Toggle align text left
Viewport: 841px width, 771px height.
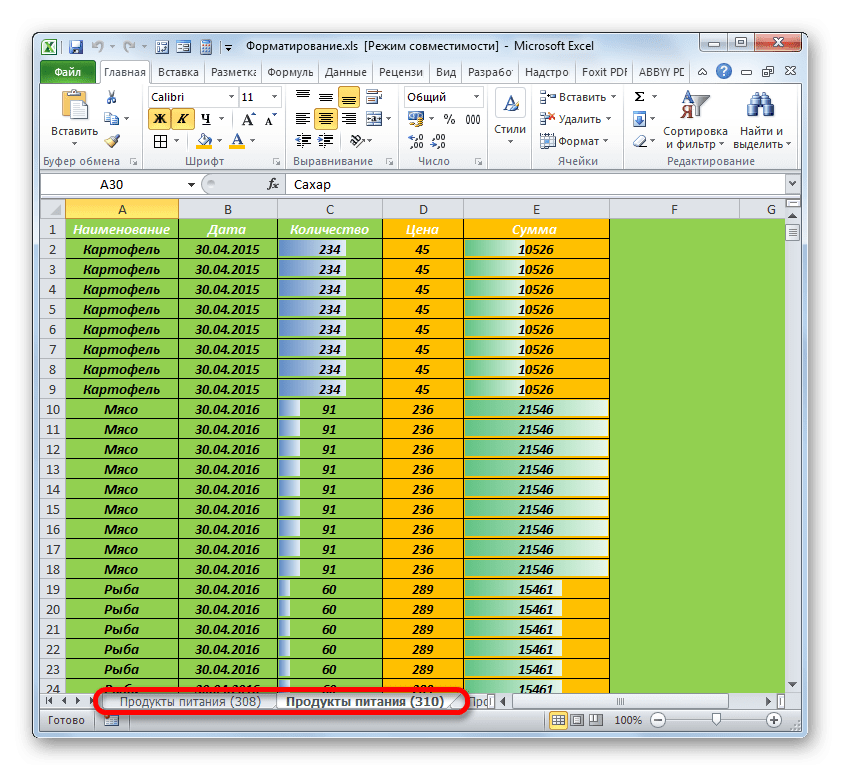[x=303, y=119]
